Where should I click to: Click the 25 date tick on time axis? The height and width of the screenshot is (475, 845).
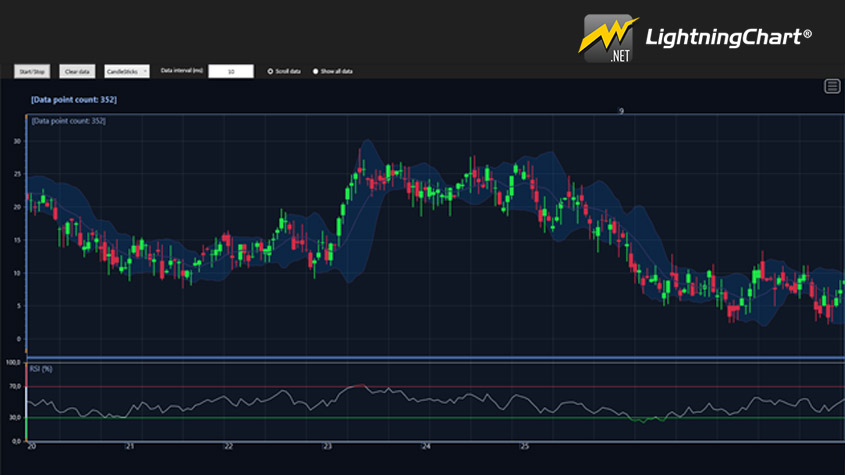click(524, 446)
